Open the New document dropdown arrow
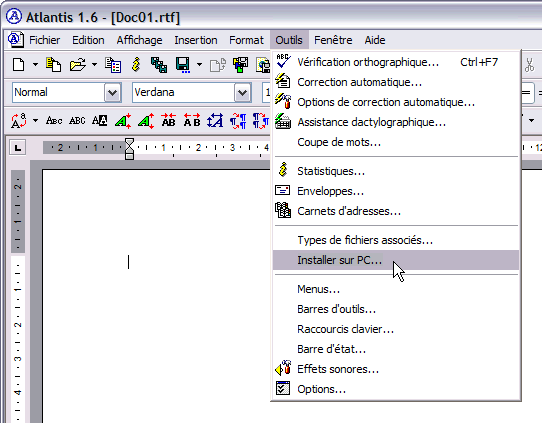Image resolution: width=542 pixels, height=423 pixels. coord(35,65)
